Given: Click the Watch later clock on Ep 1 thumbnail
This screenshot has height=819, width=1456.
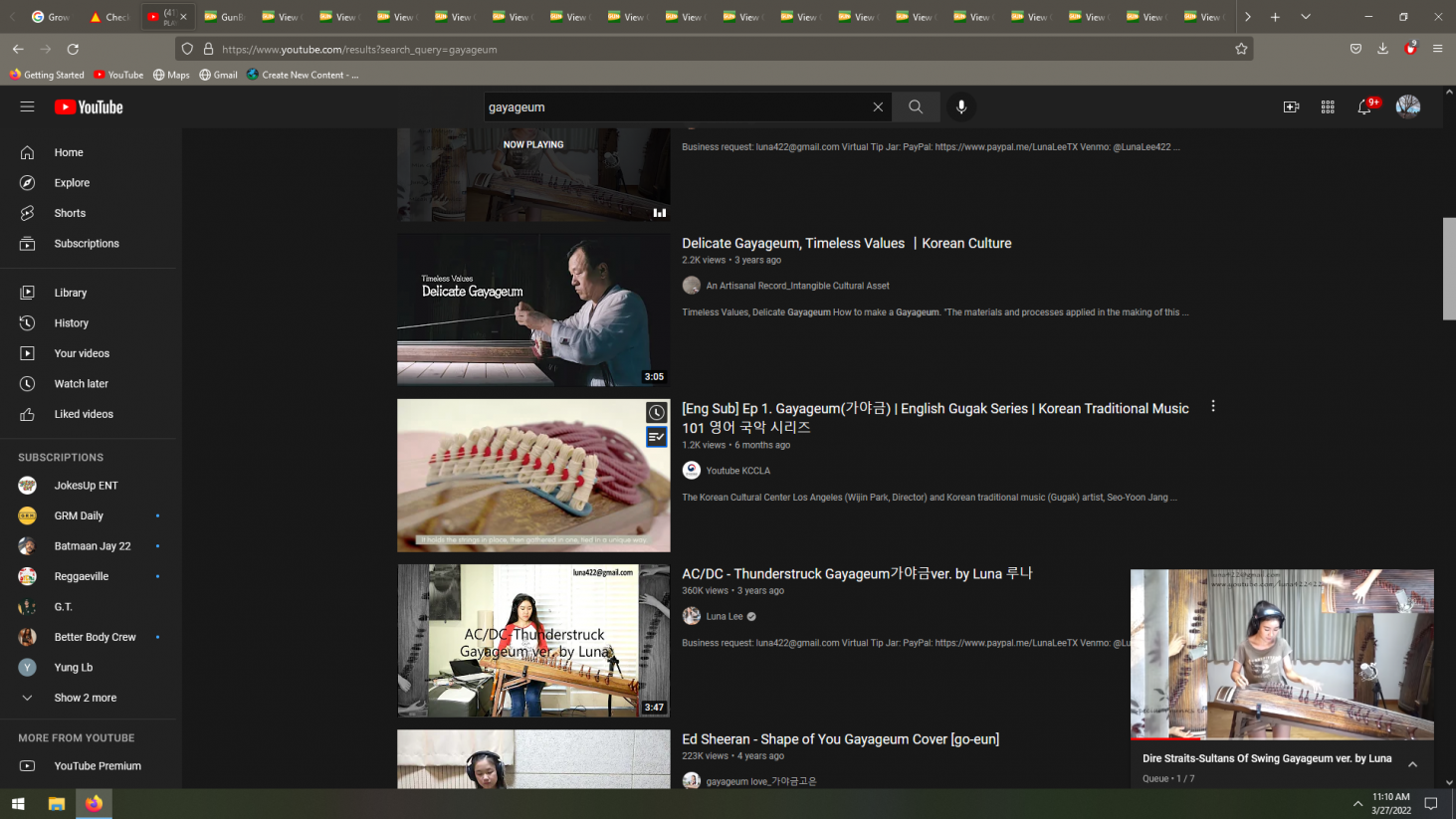Looking at the screenshot, I should [x=657, y=413].
